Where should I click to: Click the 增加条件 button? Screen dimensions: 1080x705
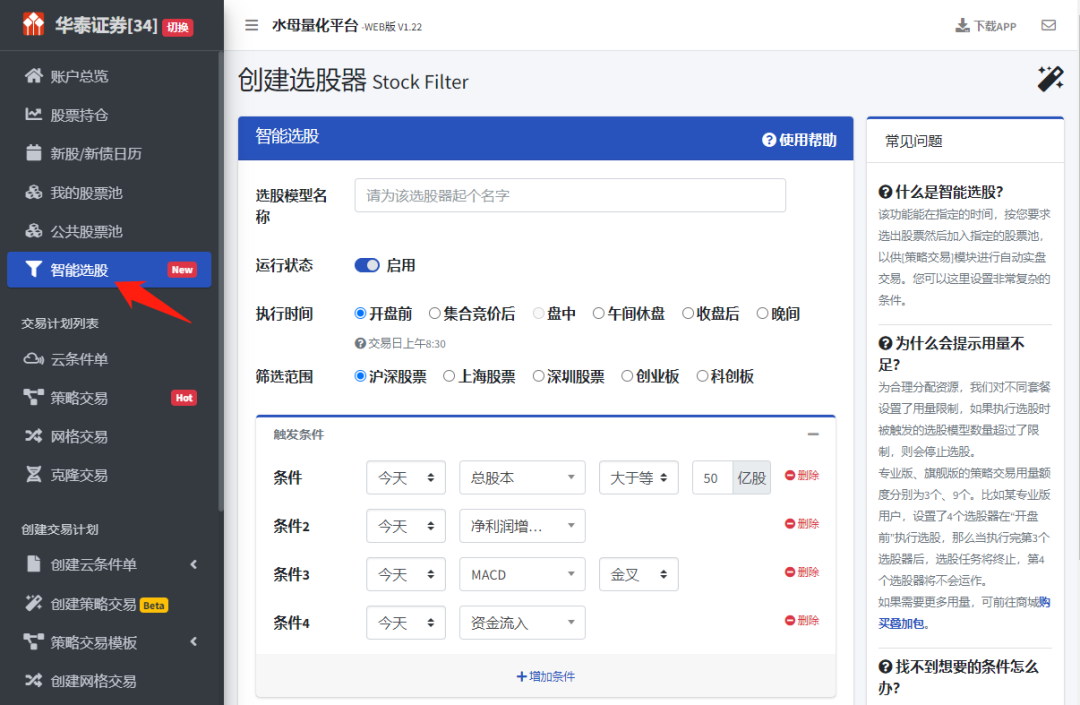[x=546, y=677]
